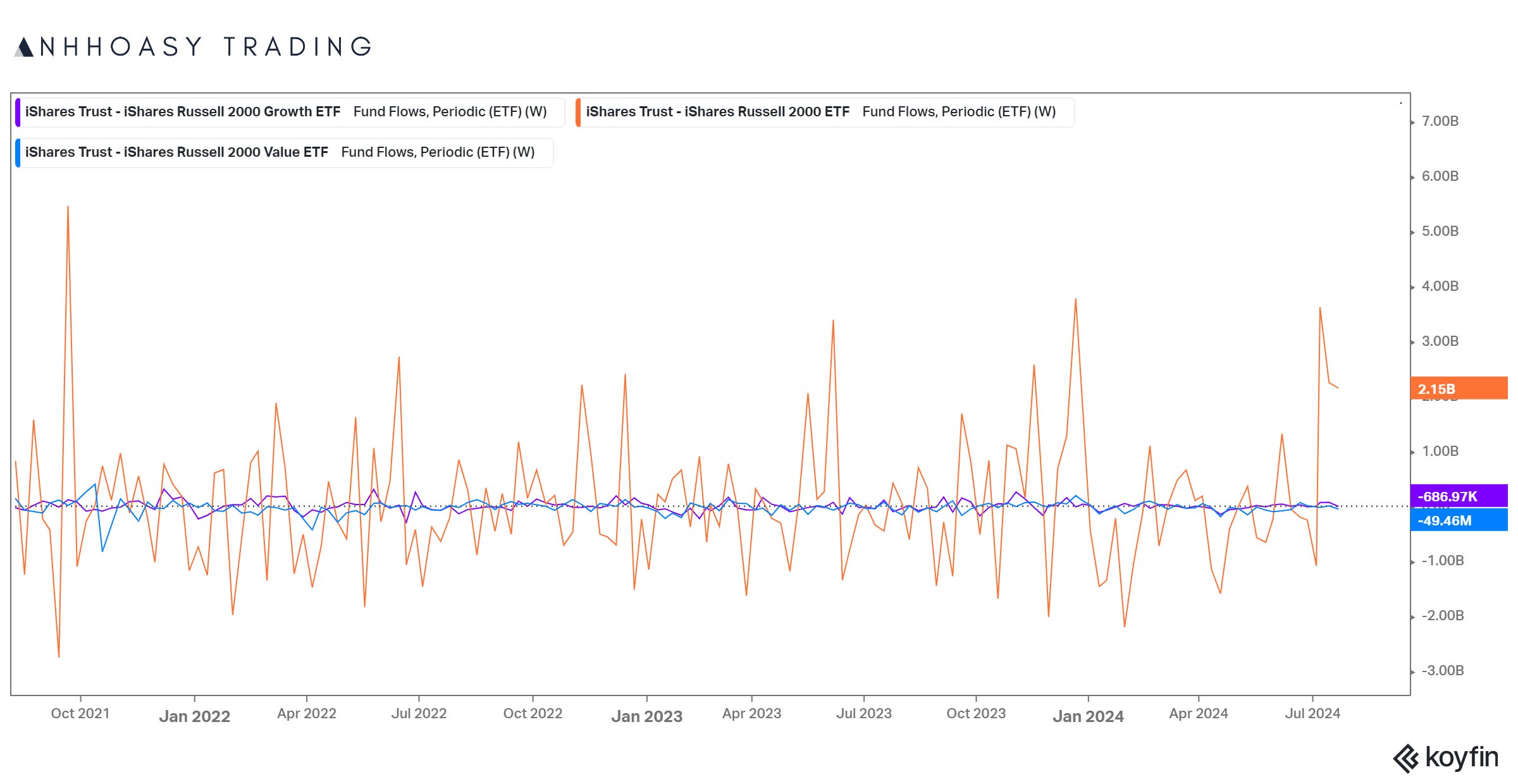The width and height of the screenshot is (1518, 784).
Task: Click the Jul 2024 x-axis label
Action: click(1312, 714)
